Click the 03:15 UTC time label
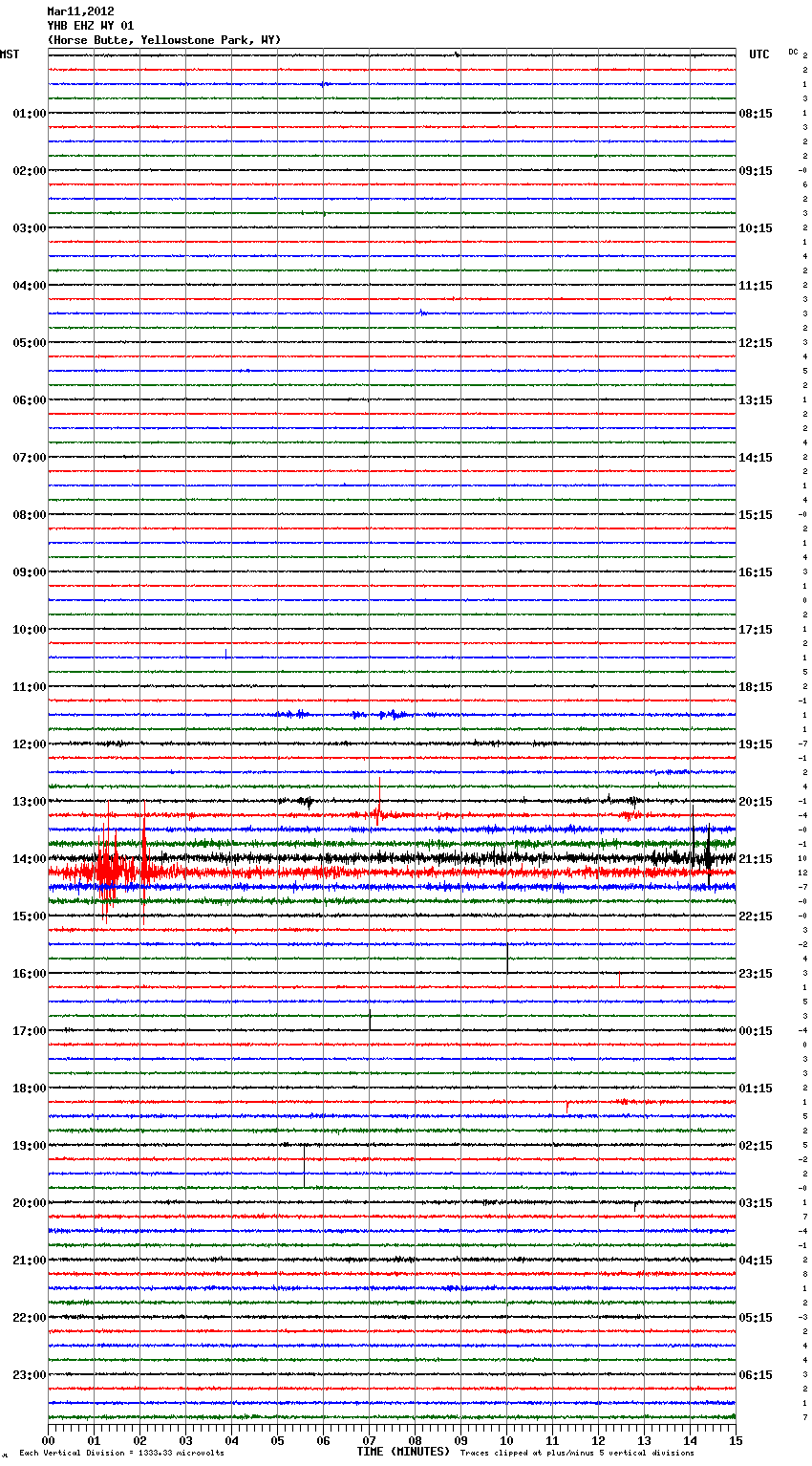The width and height of the screenshot is (812, 1466). 756,1203
